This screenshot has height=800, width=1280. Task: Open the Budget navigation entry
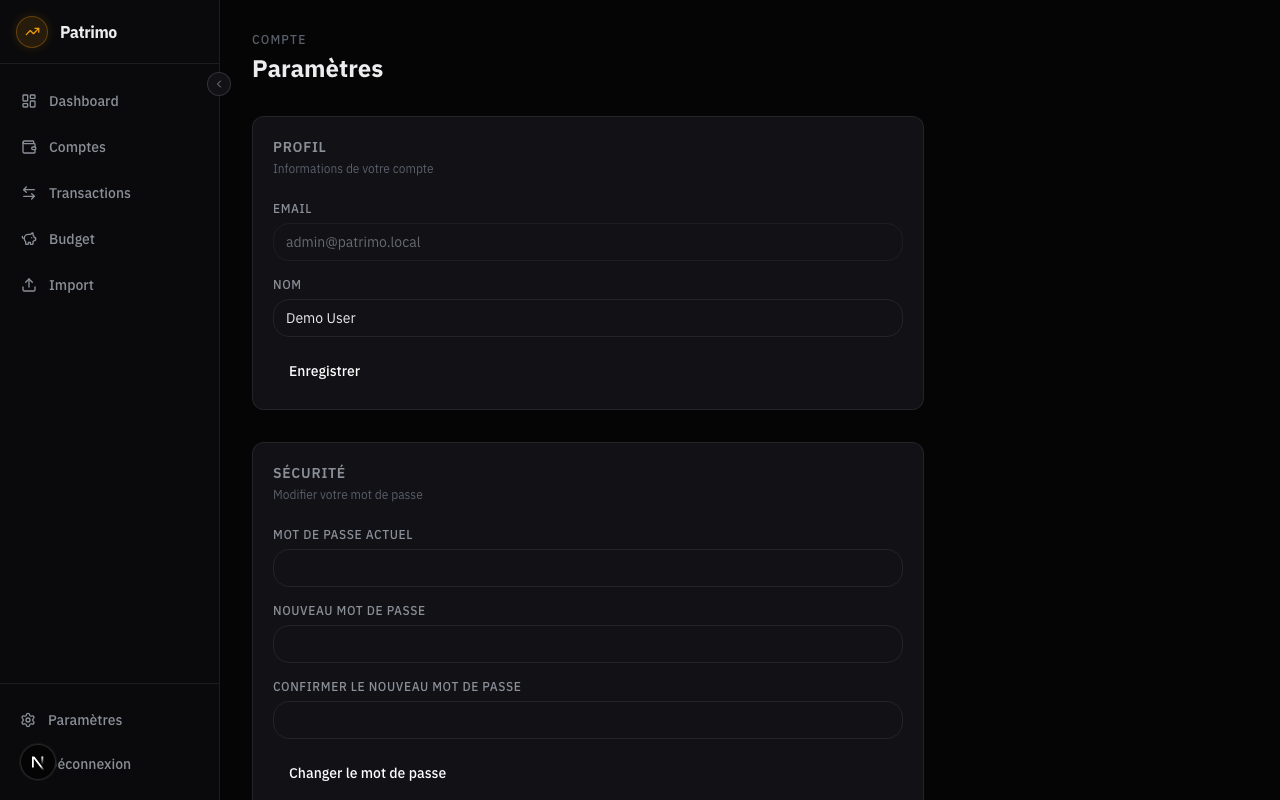tap(71, 239)
